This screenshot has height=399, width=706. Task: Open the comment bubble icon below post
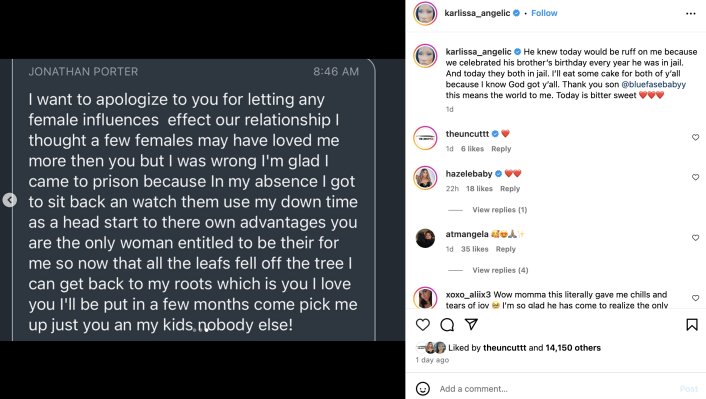click(447, 325)
